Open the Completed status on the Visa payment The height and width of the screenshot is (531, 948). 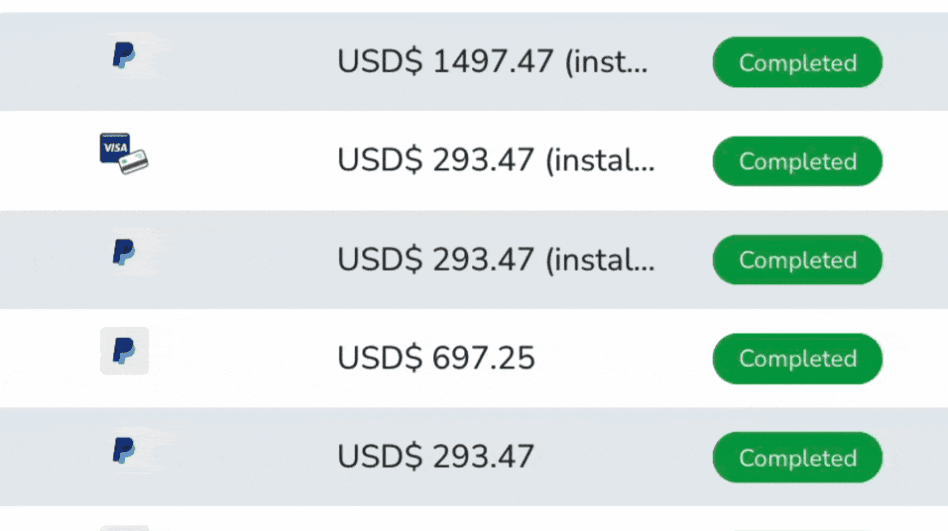coord(797,161)
